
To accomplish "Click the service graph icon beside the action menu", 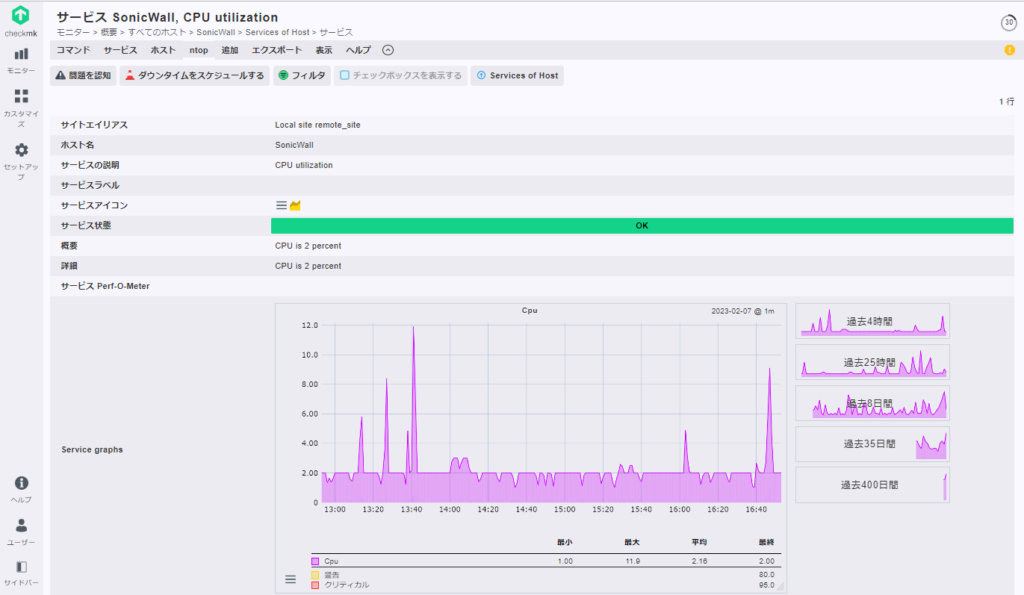I will point(295,206).
